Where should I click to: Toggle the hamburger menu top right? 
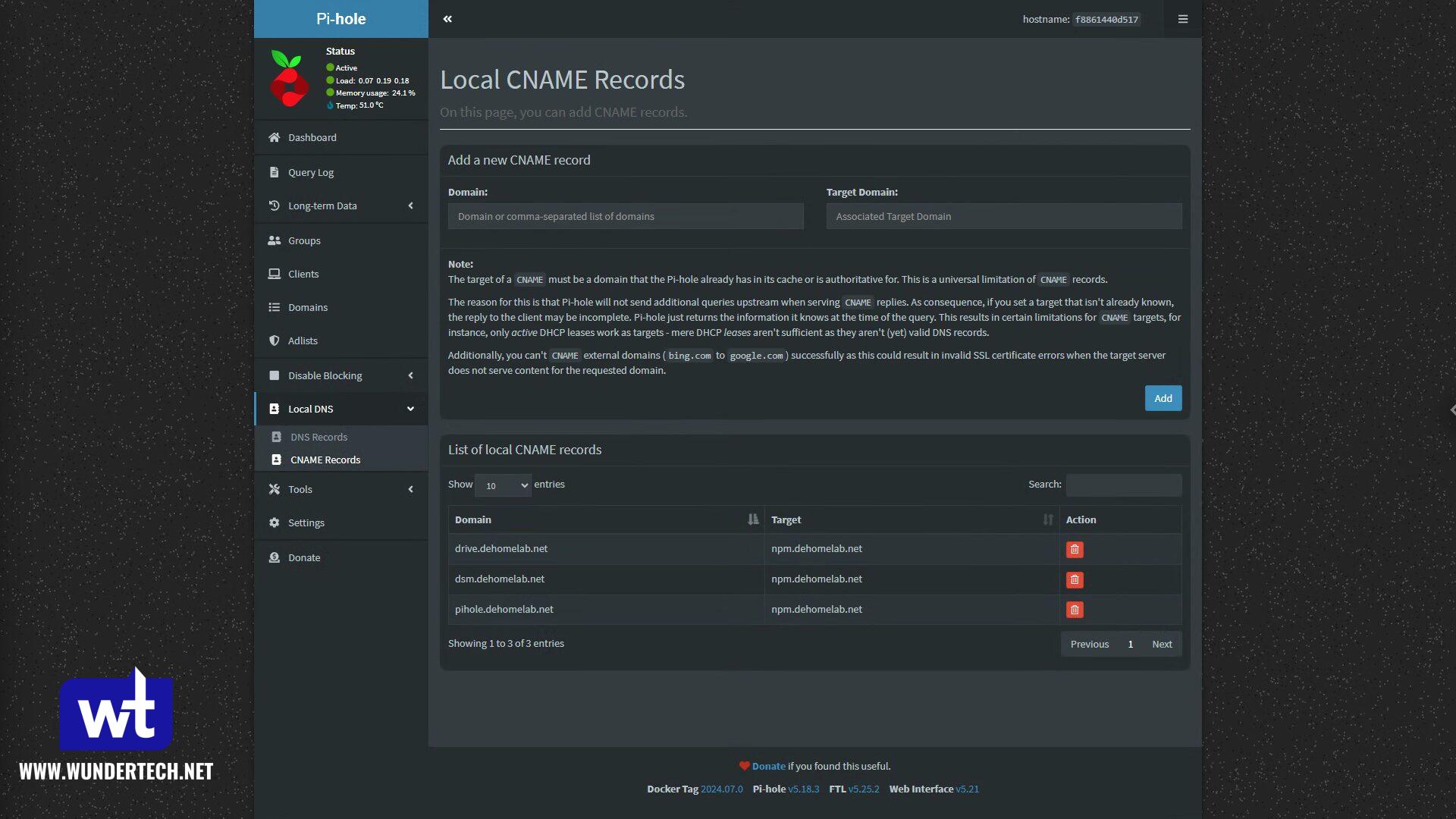[x=1183, y=19]
